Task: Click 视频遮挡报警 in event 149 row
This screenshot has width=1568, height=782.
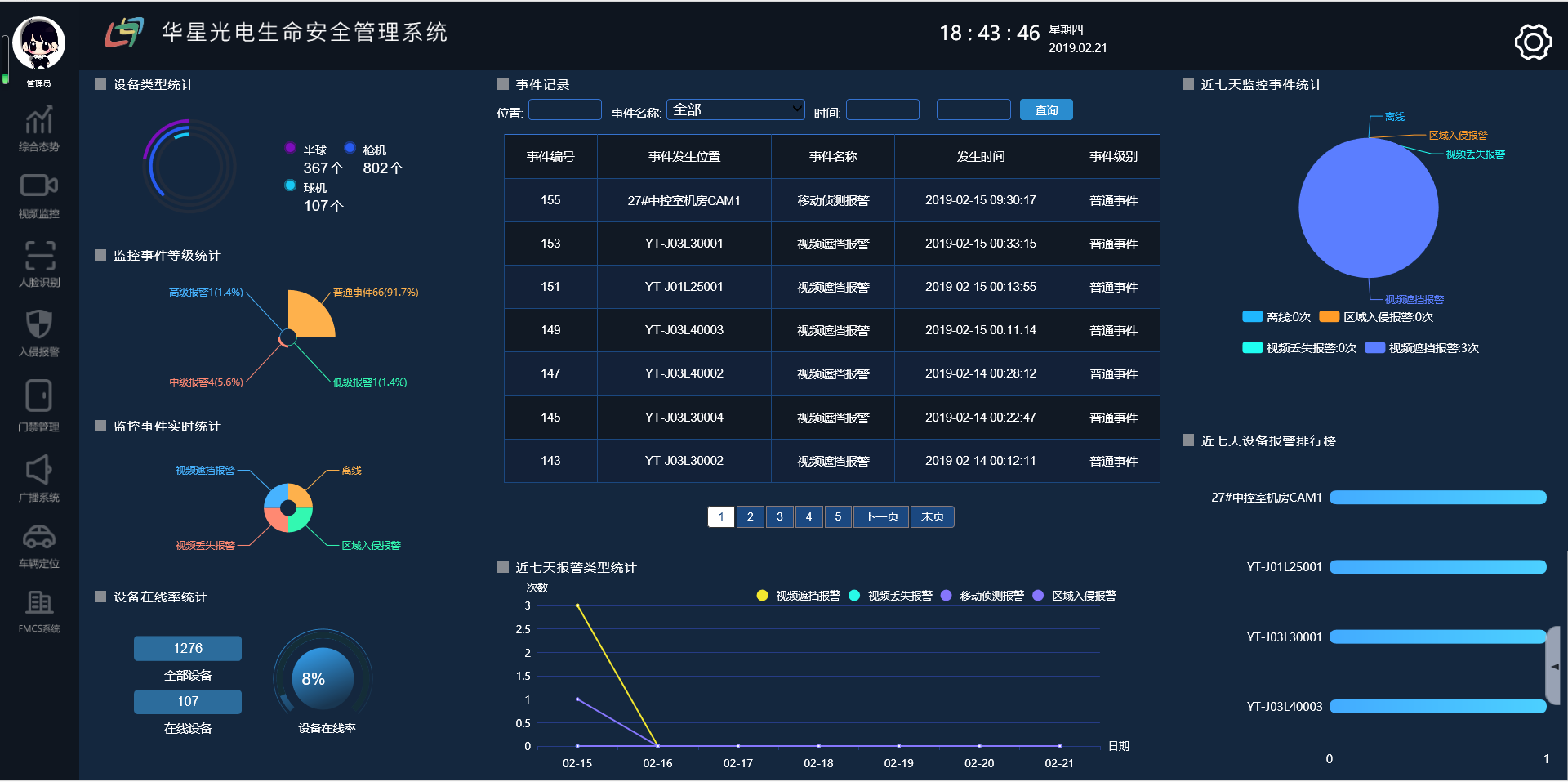Action: [x=833, y=330]
